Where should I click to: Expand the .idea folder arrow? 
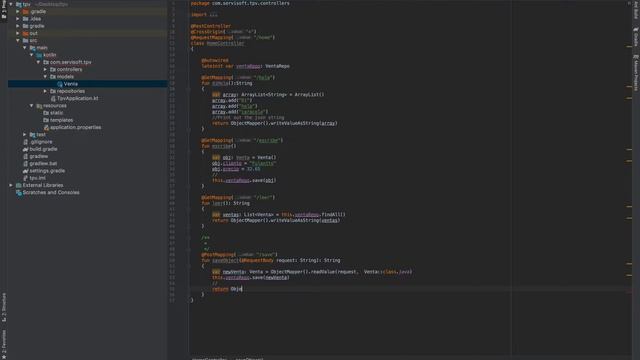pyautogui.click(x=18, y=19)
